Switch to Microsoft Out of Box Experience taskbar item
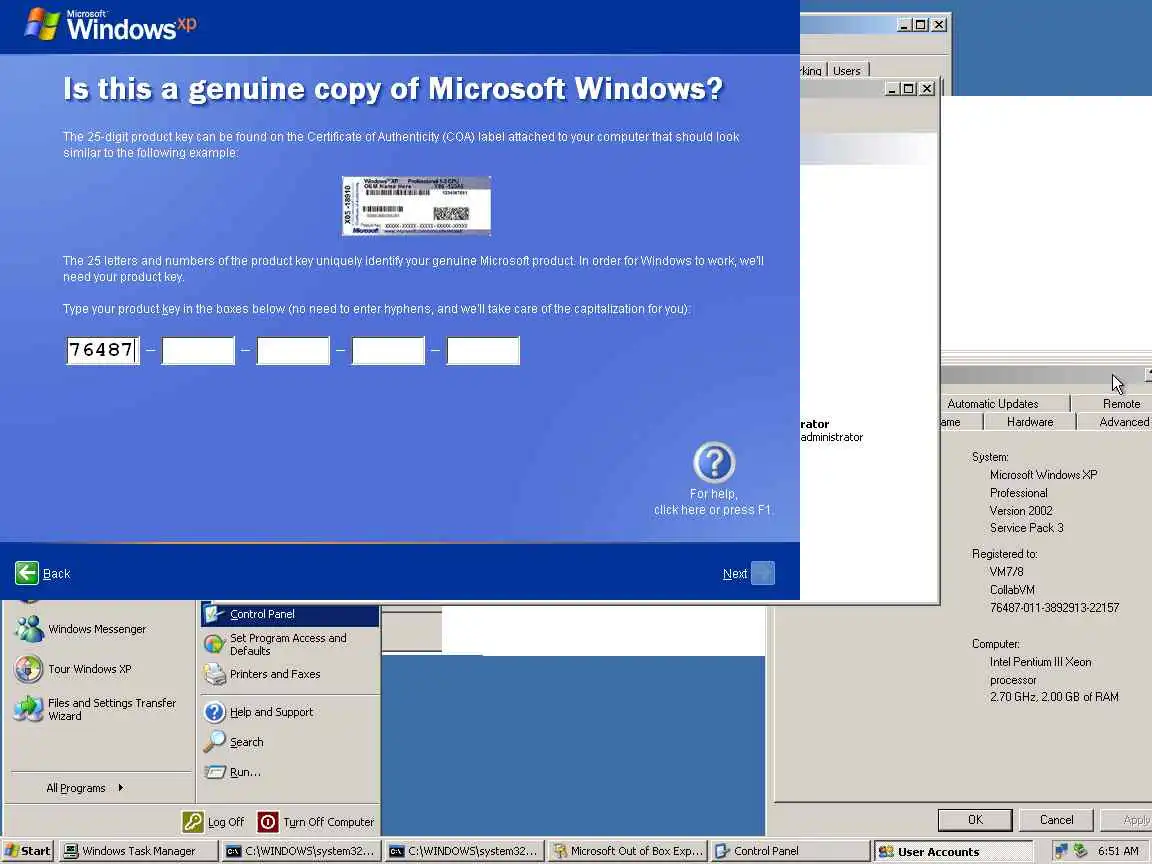1152x864 pixels. (627, 851)
